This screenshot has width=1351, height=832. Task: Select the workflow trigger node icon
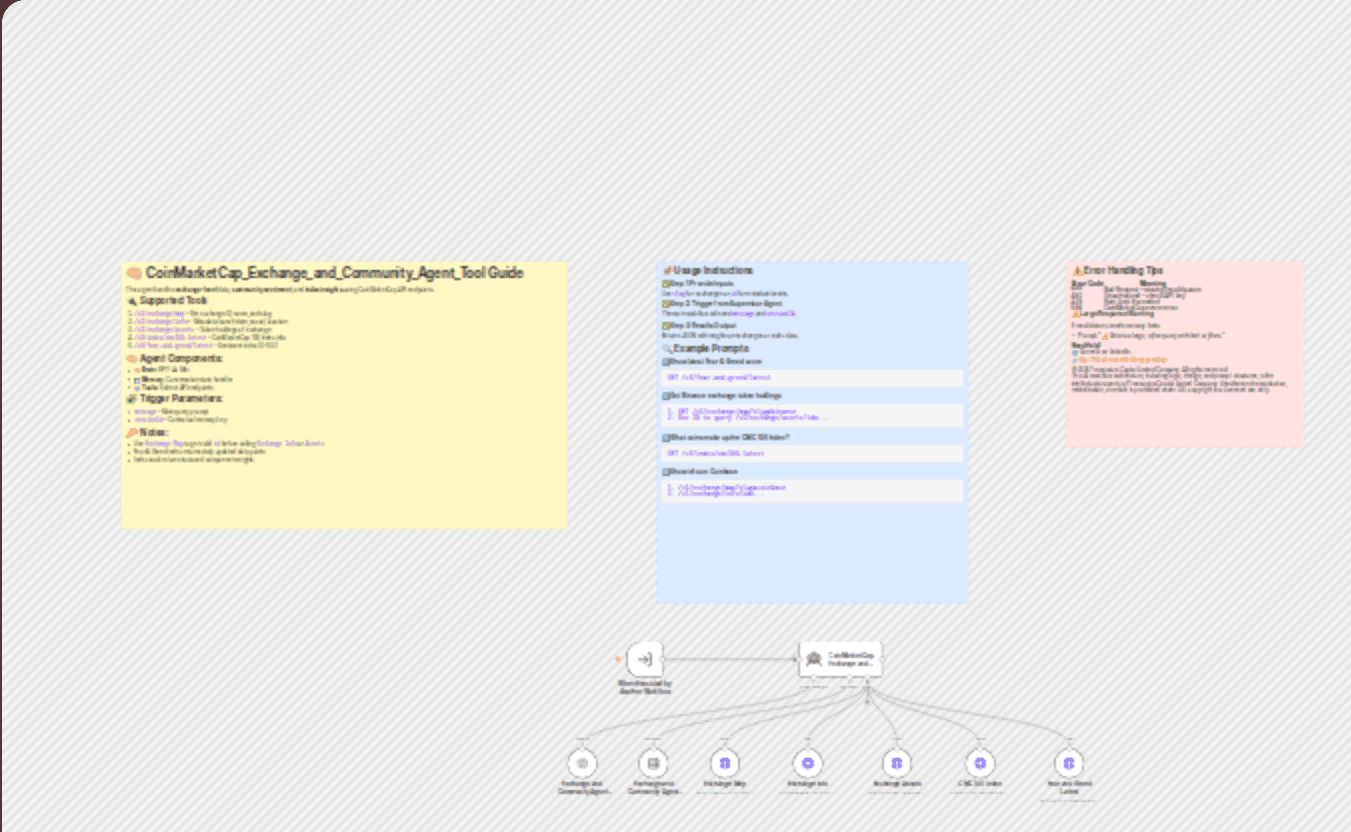[645, 660]
